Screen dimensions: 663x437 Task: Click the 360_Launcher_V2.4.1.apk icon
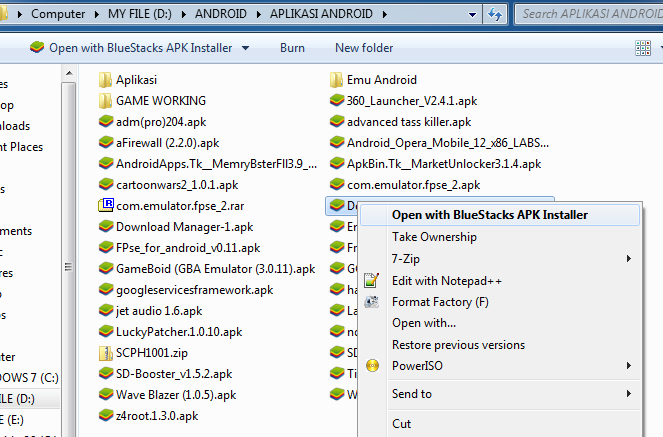coord(337,101)
